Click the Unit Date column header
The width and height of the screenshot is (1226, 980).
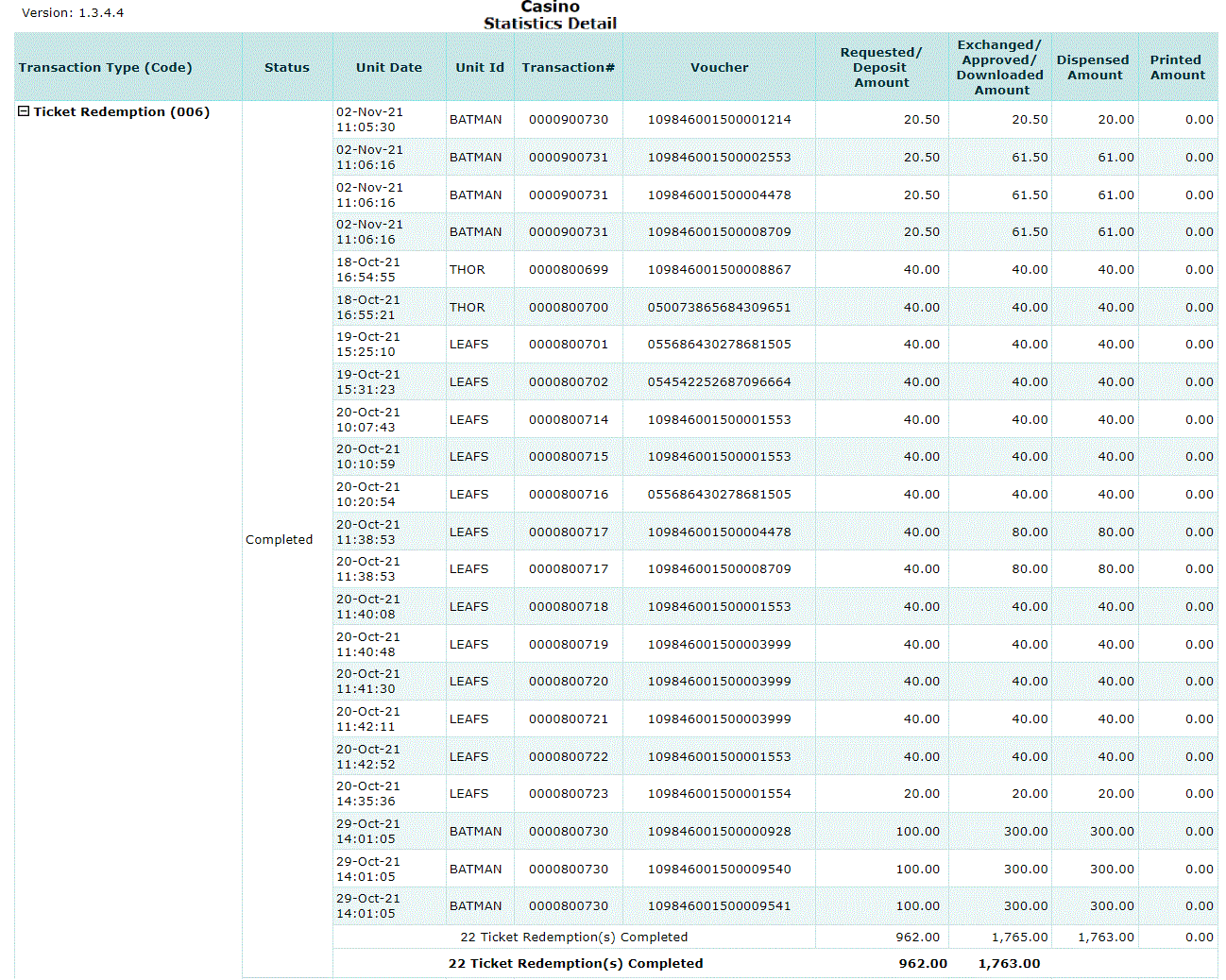coord(389,68)
